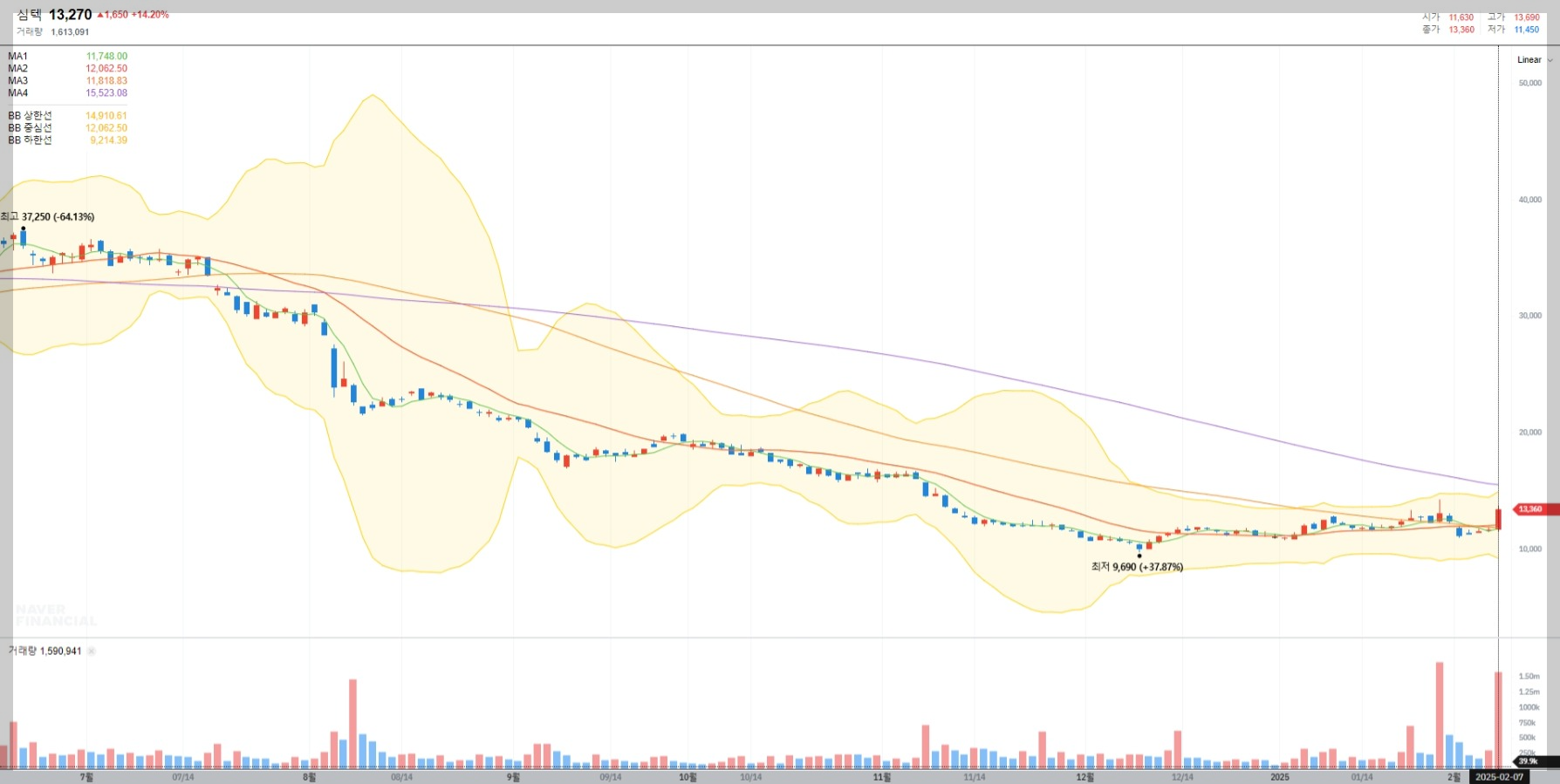Viewport: 1560px width, 784px height.
Task: Click the red 13,360 current price tag on axis
Action: click(x=1536, y=509)
